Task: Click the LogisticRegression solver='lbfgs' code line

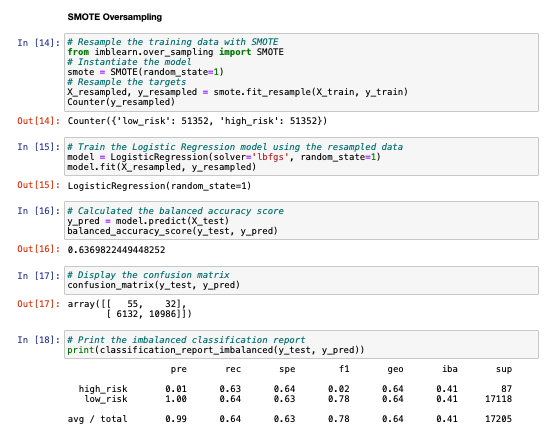Action: click(x=224, y=157)
